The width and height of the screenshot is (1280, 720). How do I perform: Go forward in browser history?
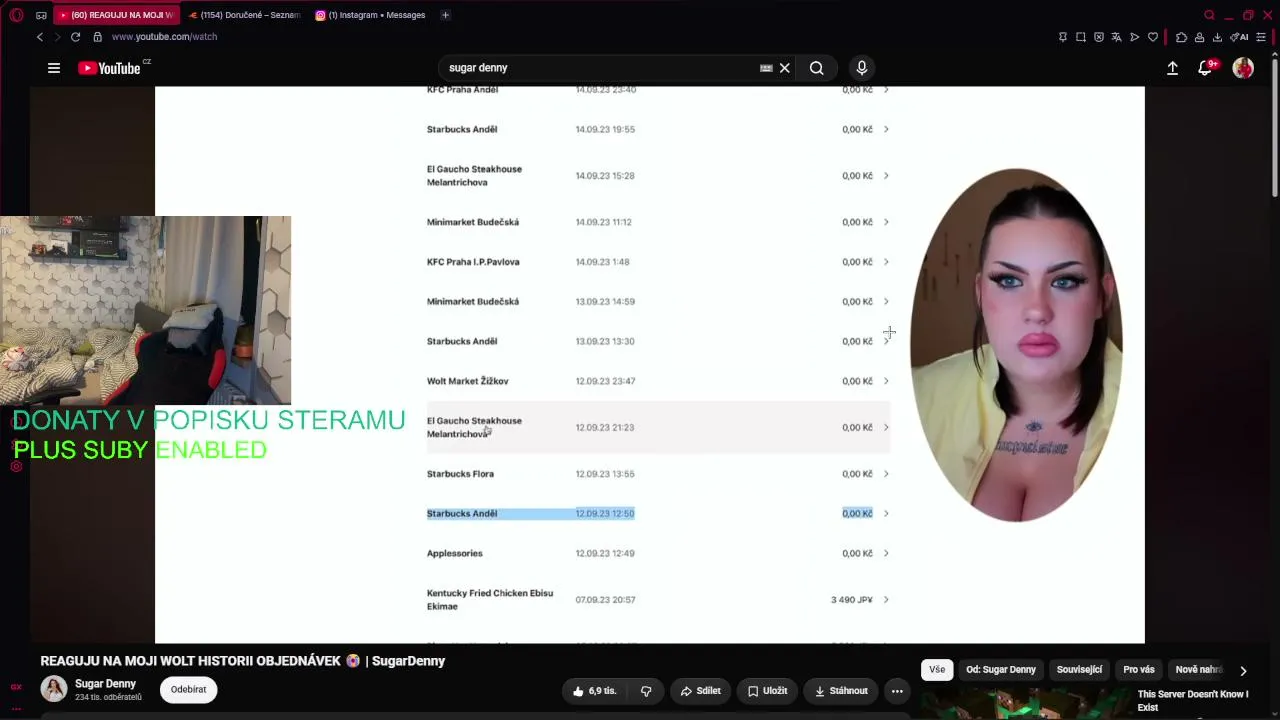click(x=57, y=37)
